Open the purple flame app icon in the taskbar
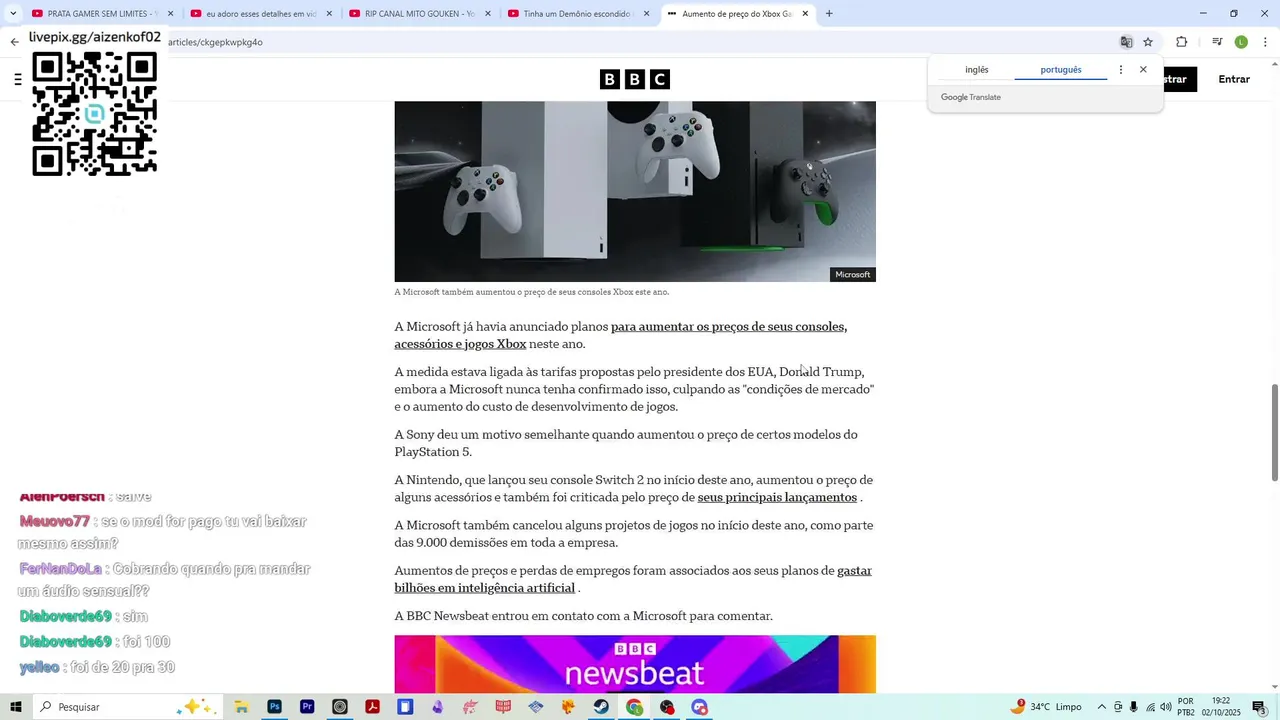Viewport: 1280px width, 720px height. pyautogui.click(x=438, y=707)
